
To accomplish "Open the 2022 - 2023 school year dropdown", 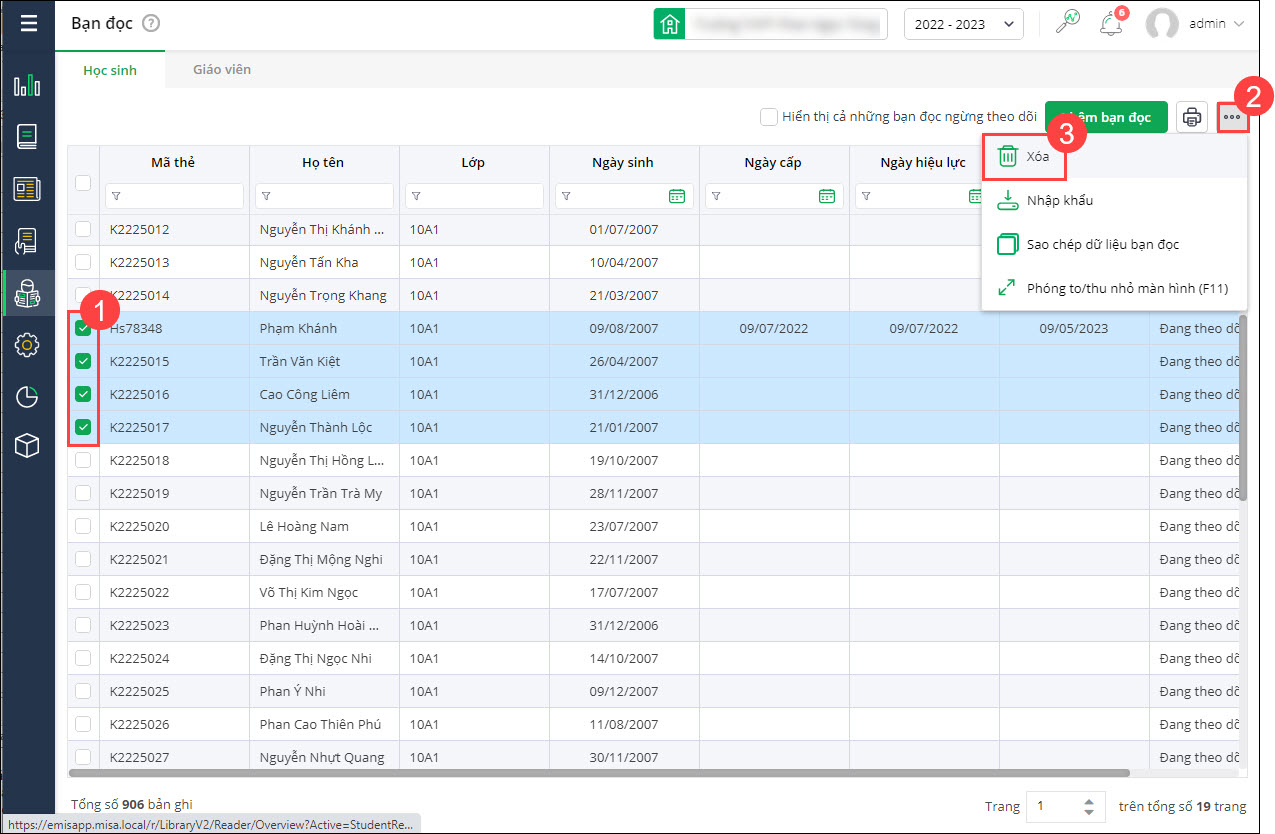I will click(x=963, y=24).
